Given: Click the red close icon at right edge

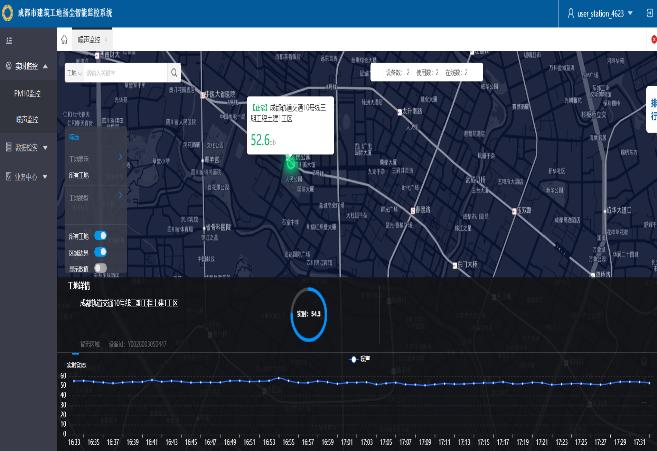Looking at the screenshot, I should [x=654, y=39].
